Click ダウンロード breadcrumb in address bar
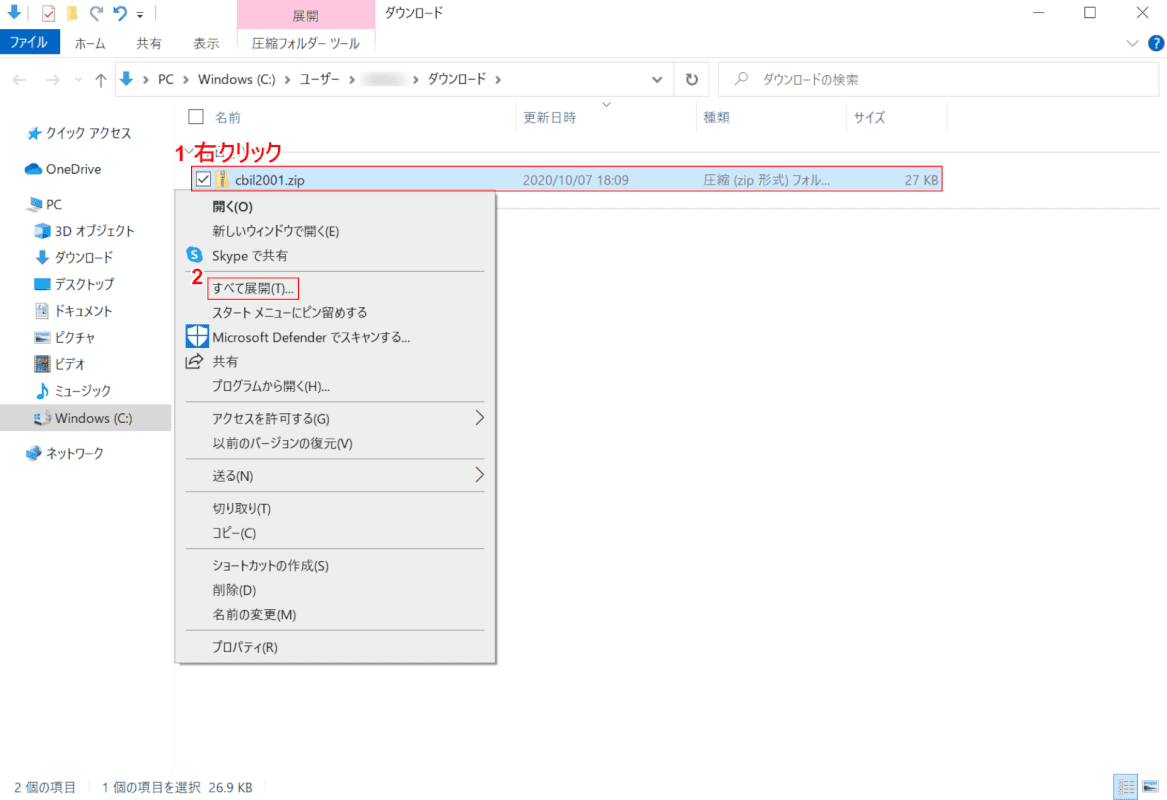This screenshot has width=1167, height=800. click(x=456, y=79)
